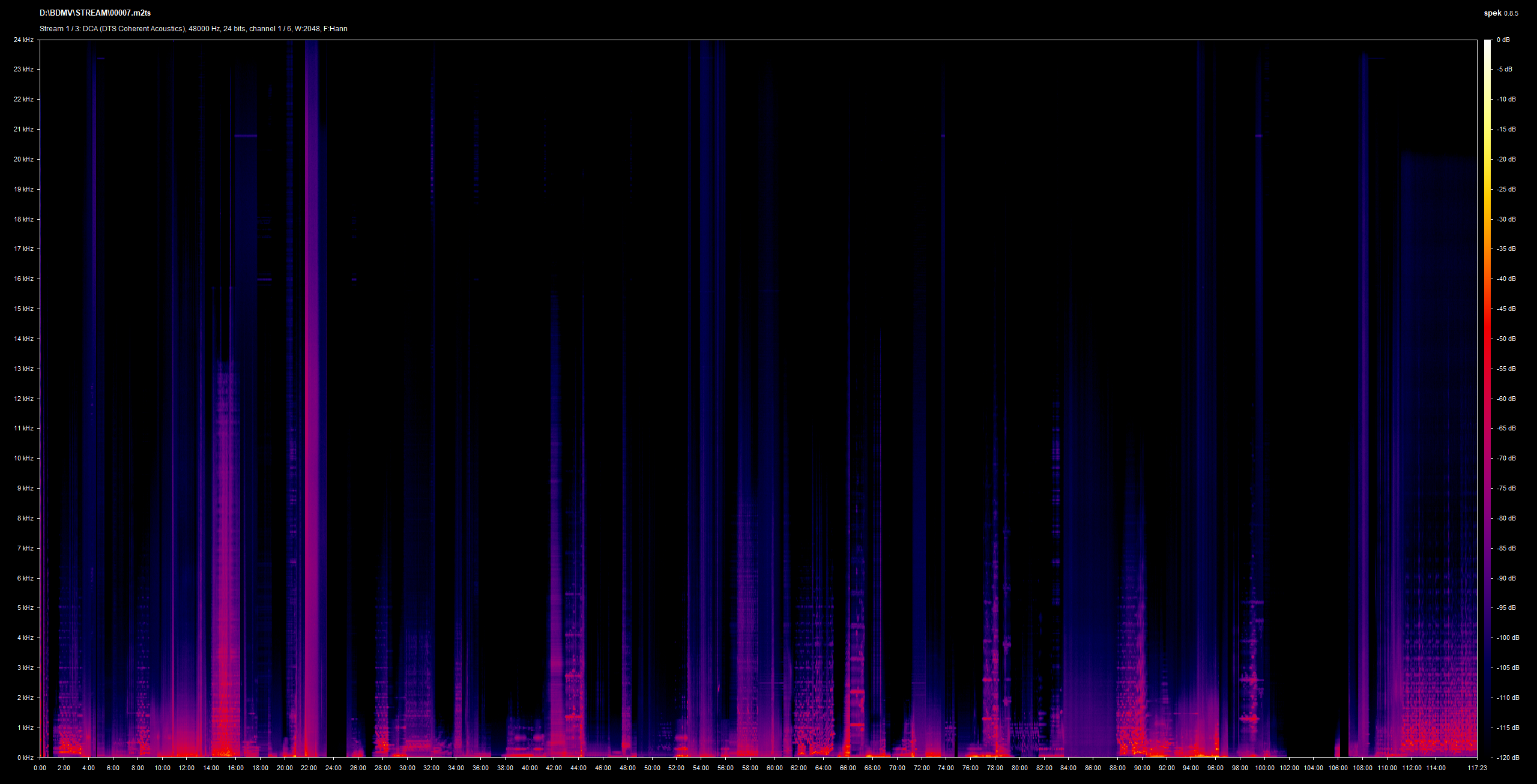Click the color bar at the -50 dB level
1537x784 pixels.
[x=1487, y=339]
